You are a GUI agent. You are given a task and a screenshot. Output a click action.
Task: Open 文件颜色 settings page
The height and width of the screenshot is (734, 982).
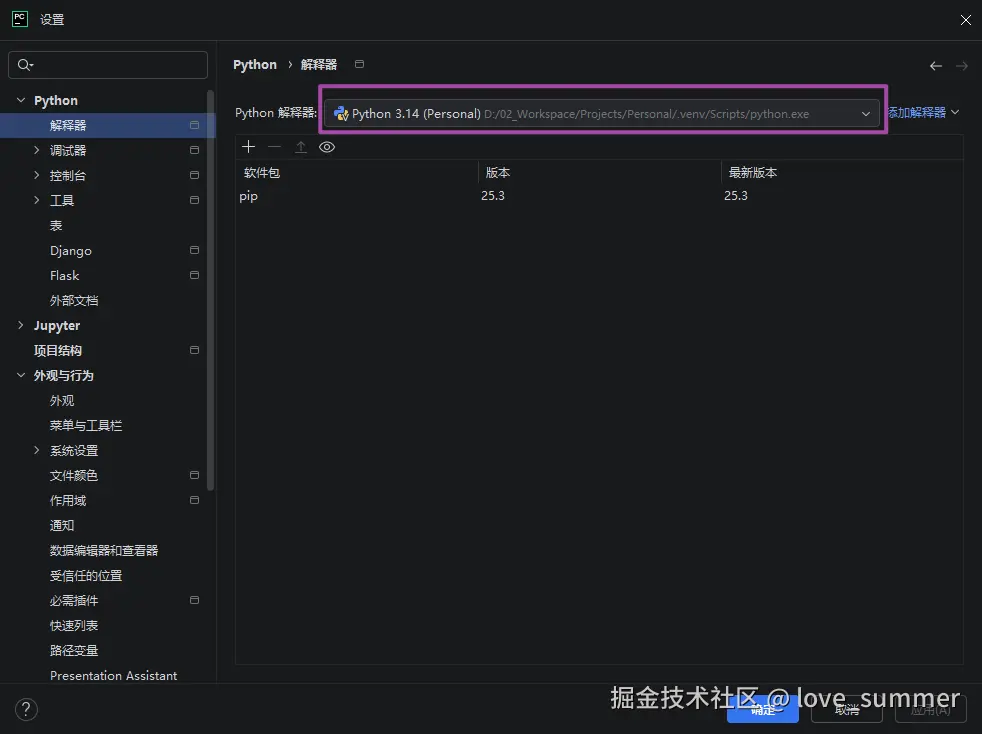(x=74, y=476)
